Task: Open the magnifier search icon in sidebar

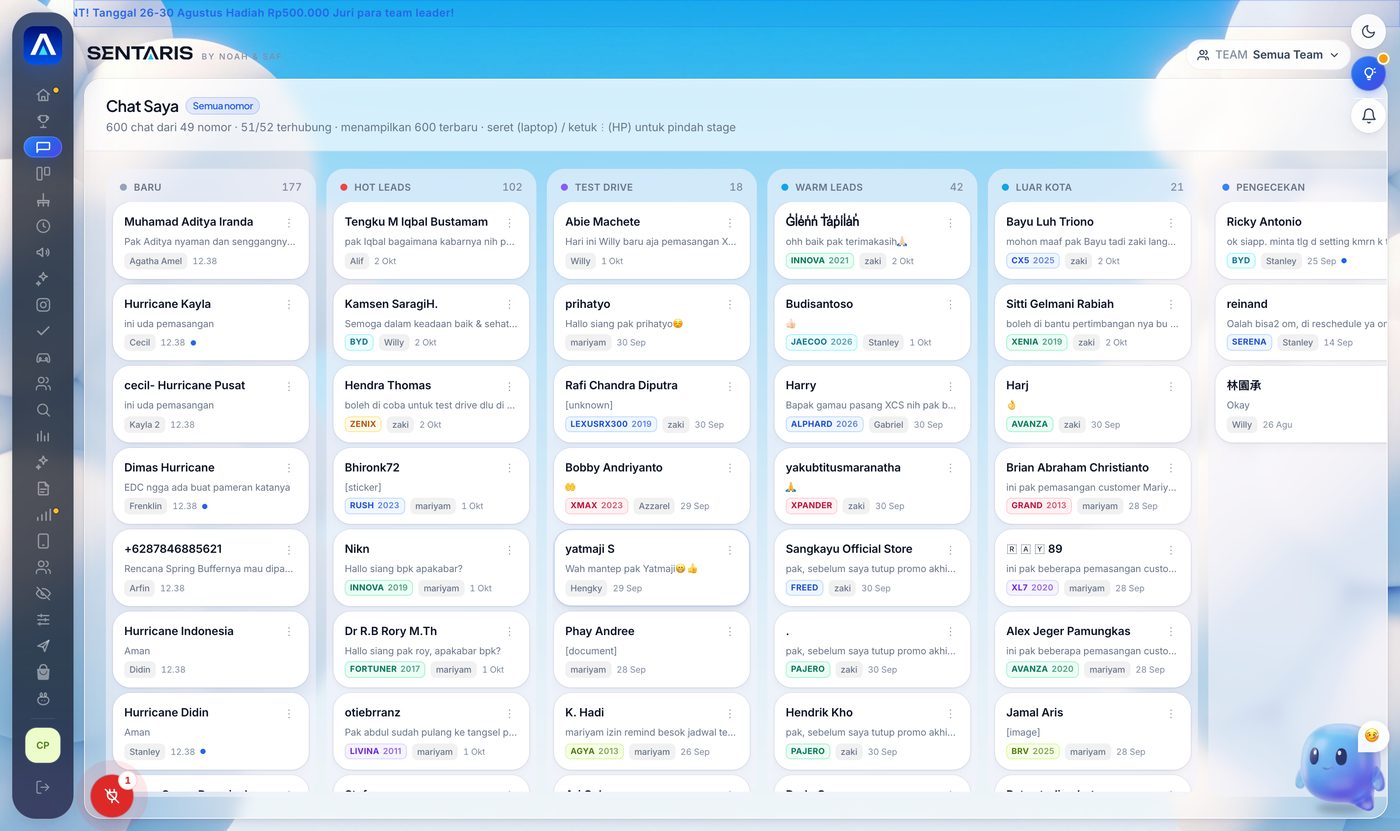Action: coord(43,410)
